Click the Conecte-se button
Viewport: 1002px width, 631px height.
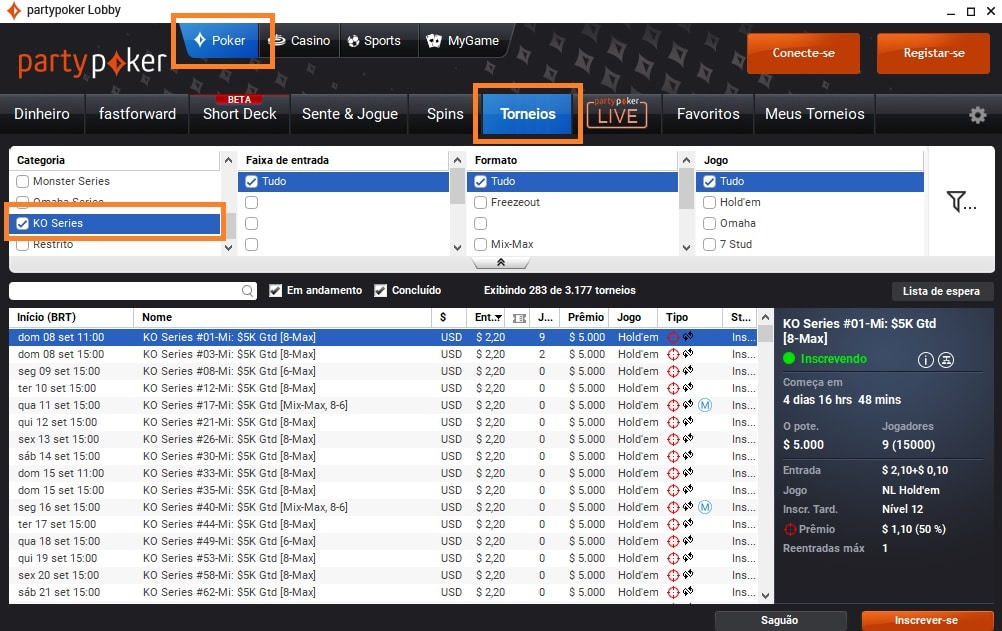[803, 53]
